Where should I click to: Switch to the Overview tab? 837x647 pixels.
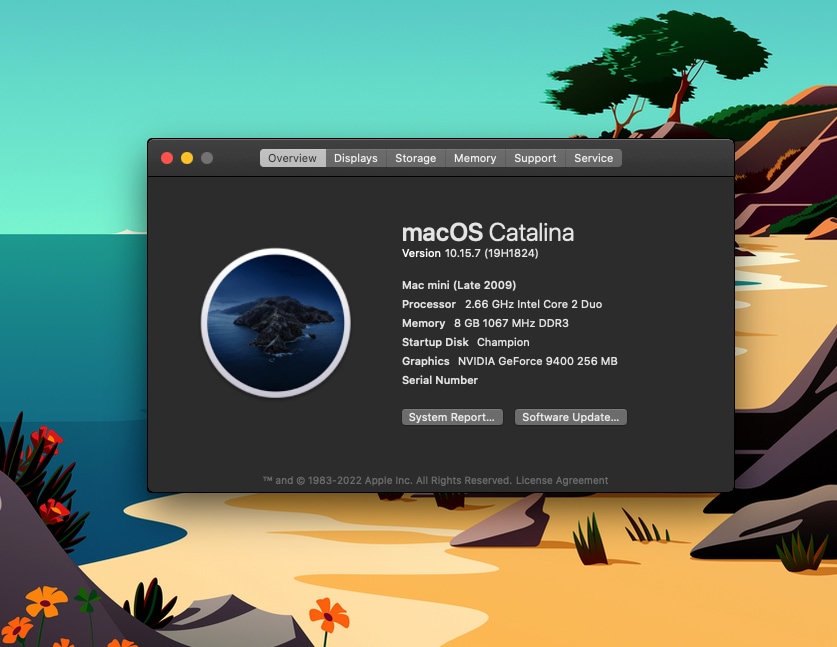point(293,158)
